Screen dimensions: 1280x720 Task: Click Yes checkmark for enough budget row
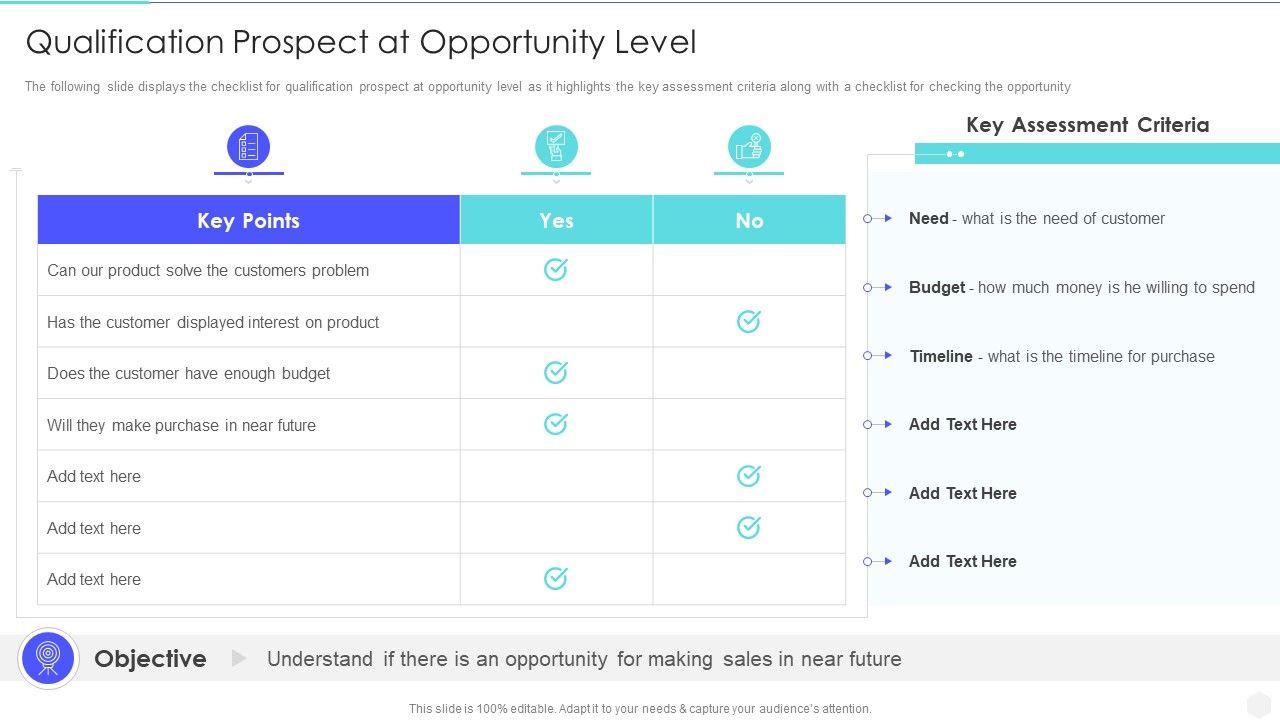555,372
